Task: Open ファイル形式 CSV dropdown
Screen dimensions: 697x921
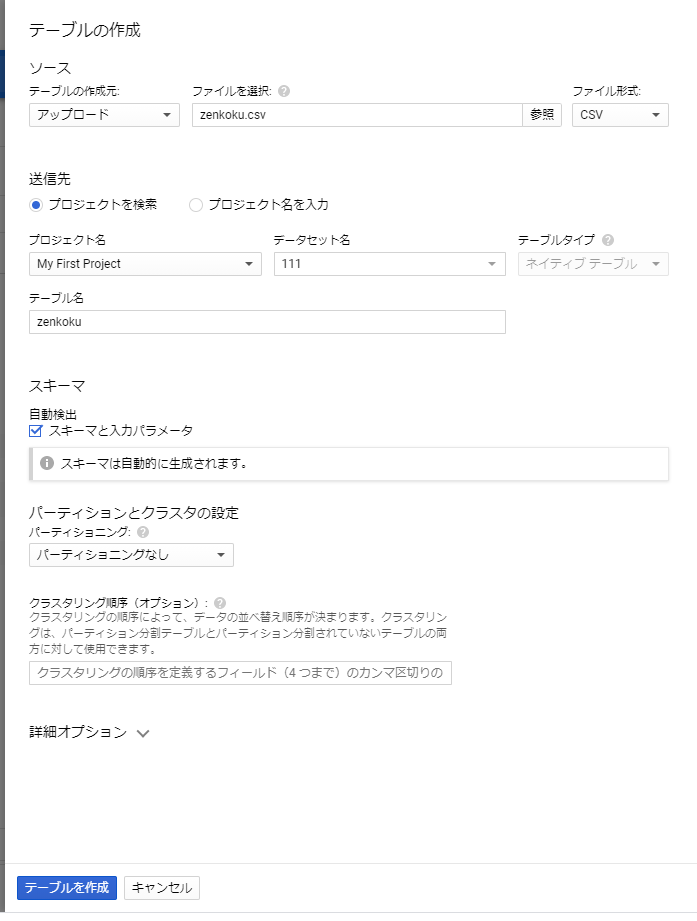Action: 619,115
